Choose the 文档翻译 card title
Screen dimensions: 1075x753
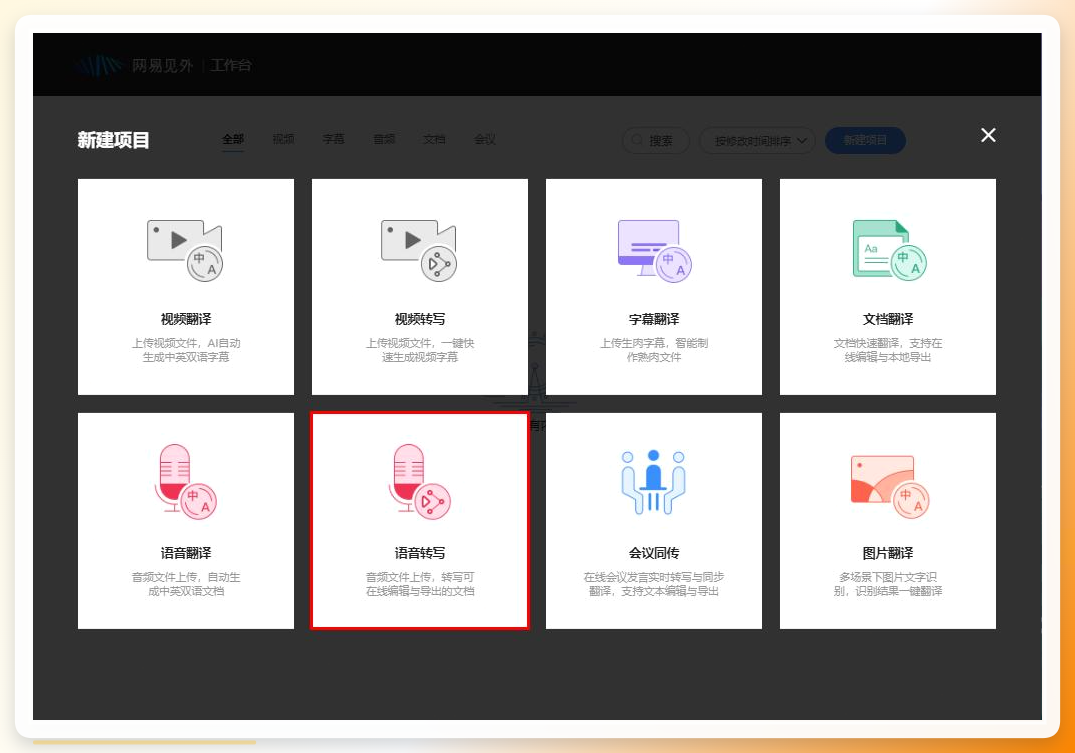[x=888, y=319]
